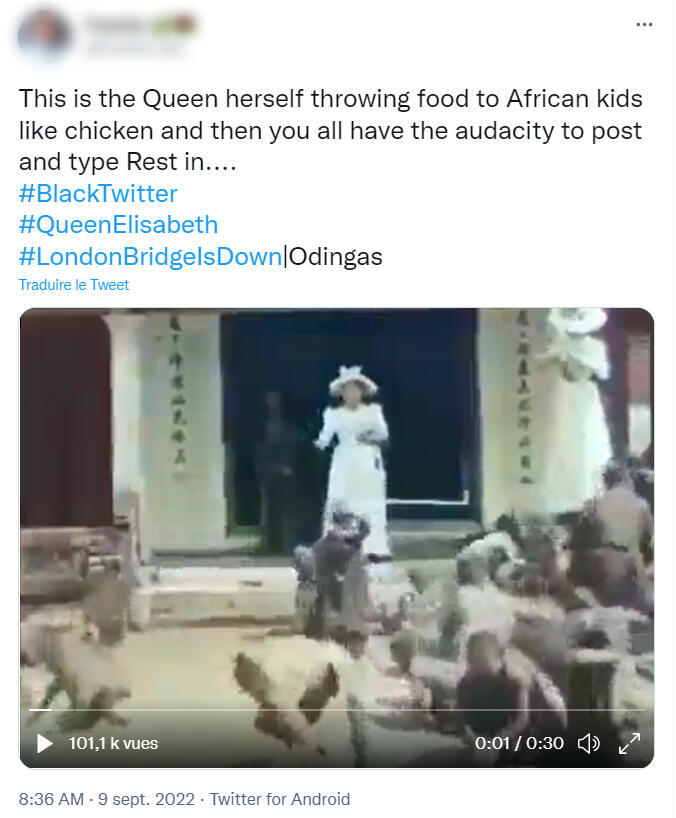Viewport: 676px width, 818px height.
Task: Open the #LondonBridgeIsDown hashtag
Action: click(150, 257)
